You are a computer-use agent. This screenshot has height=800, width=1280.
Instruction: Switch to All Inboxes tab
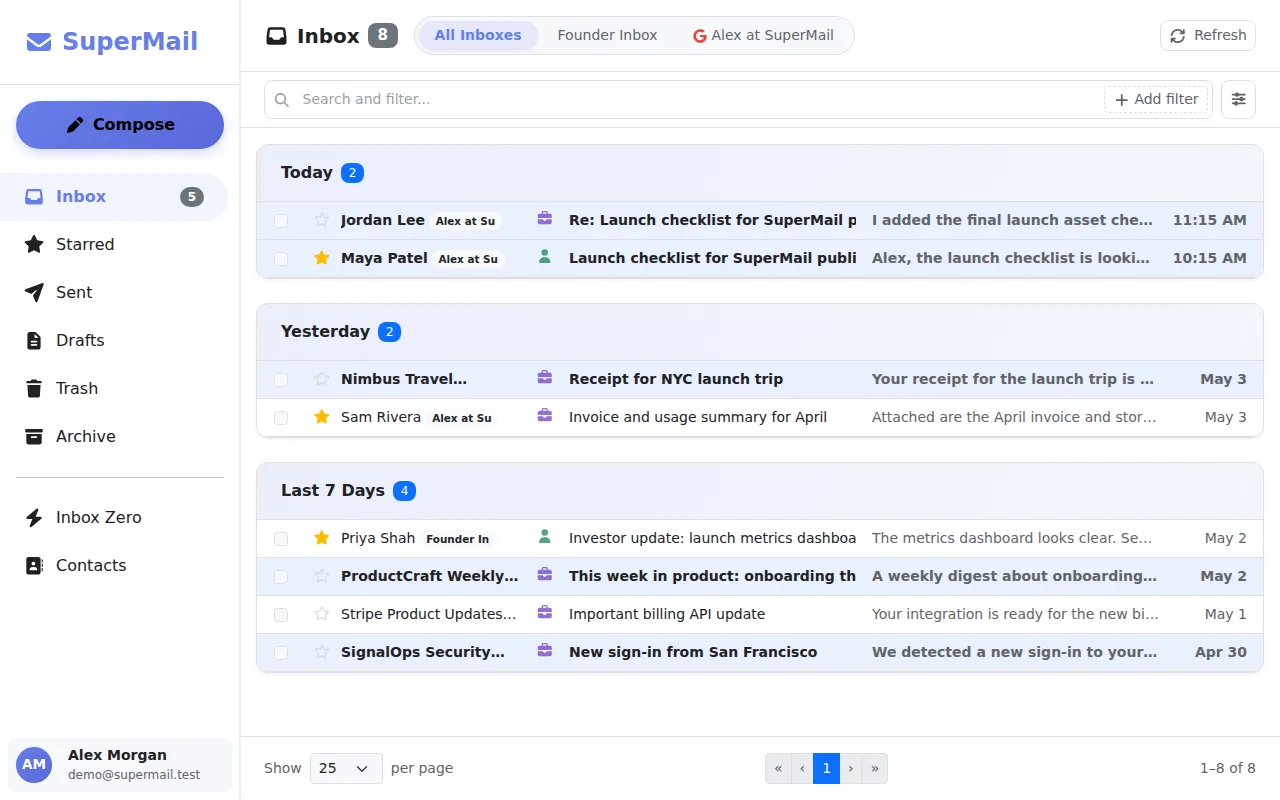[478, 35]
